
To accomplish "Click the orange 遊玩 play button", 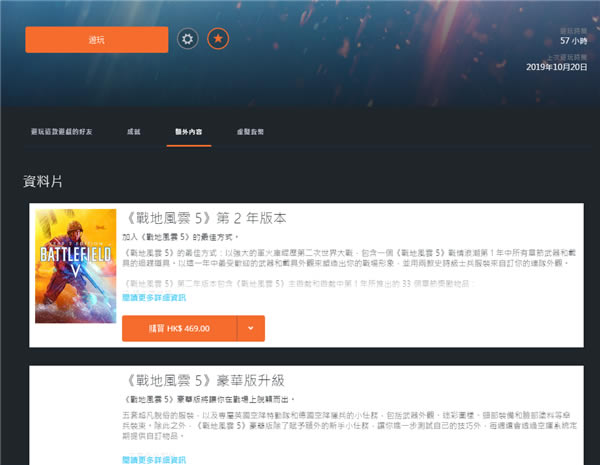I will click(97, 39).
